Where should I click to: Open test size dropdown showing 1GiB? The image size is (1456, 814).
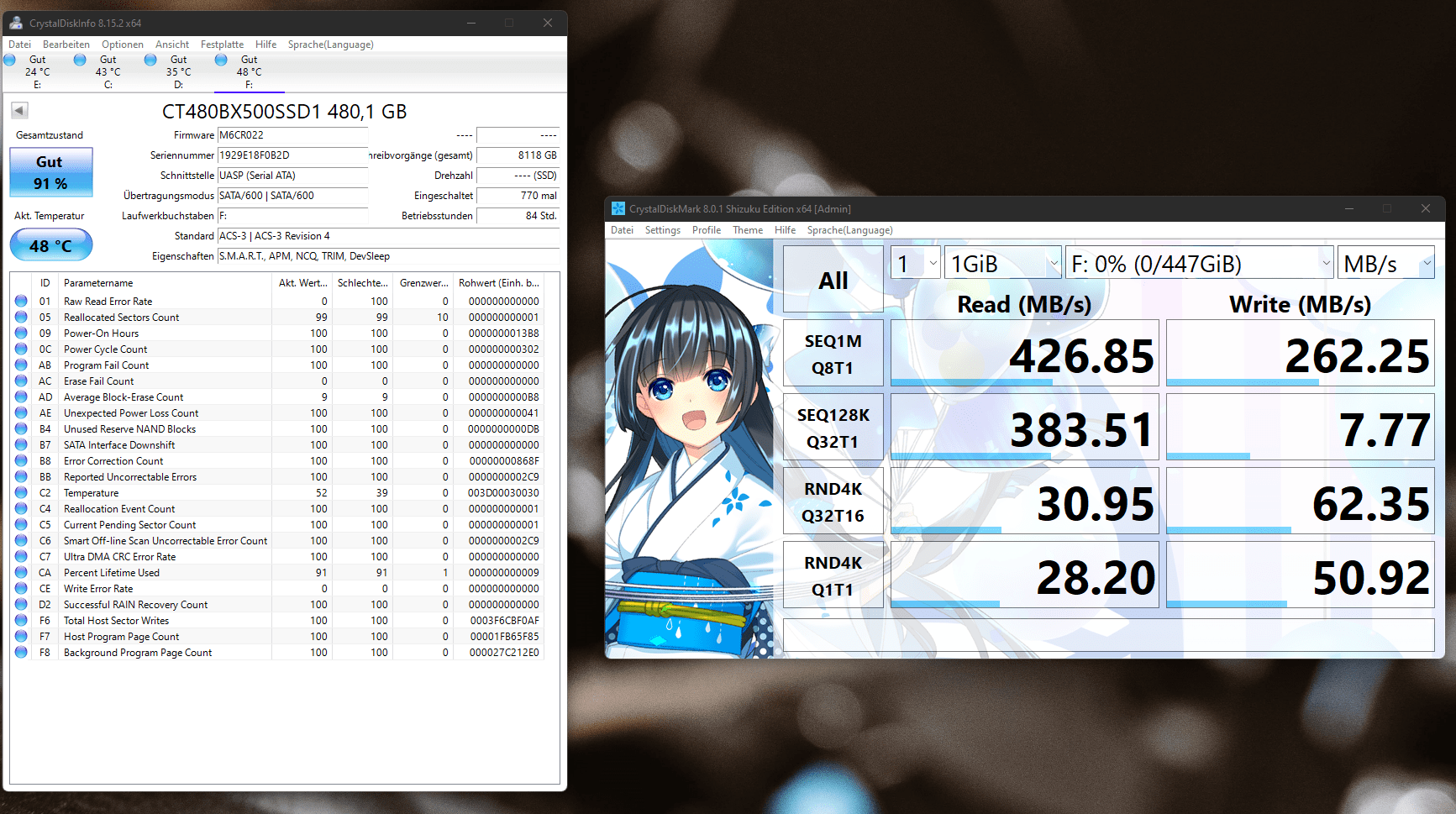click(x=1003, y=264)
